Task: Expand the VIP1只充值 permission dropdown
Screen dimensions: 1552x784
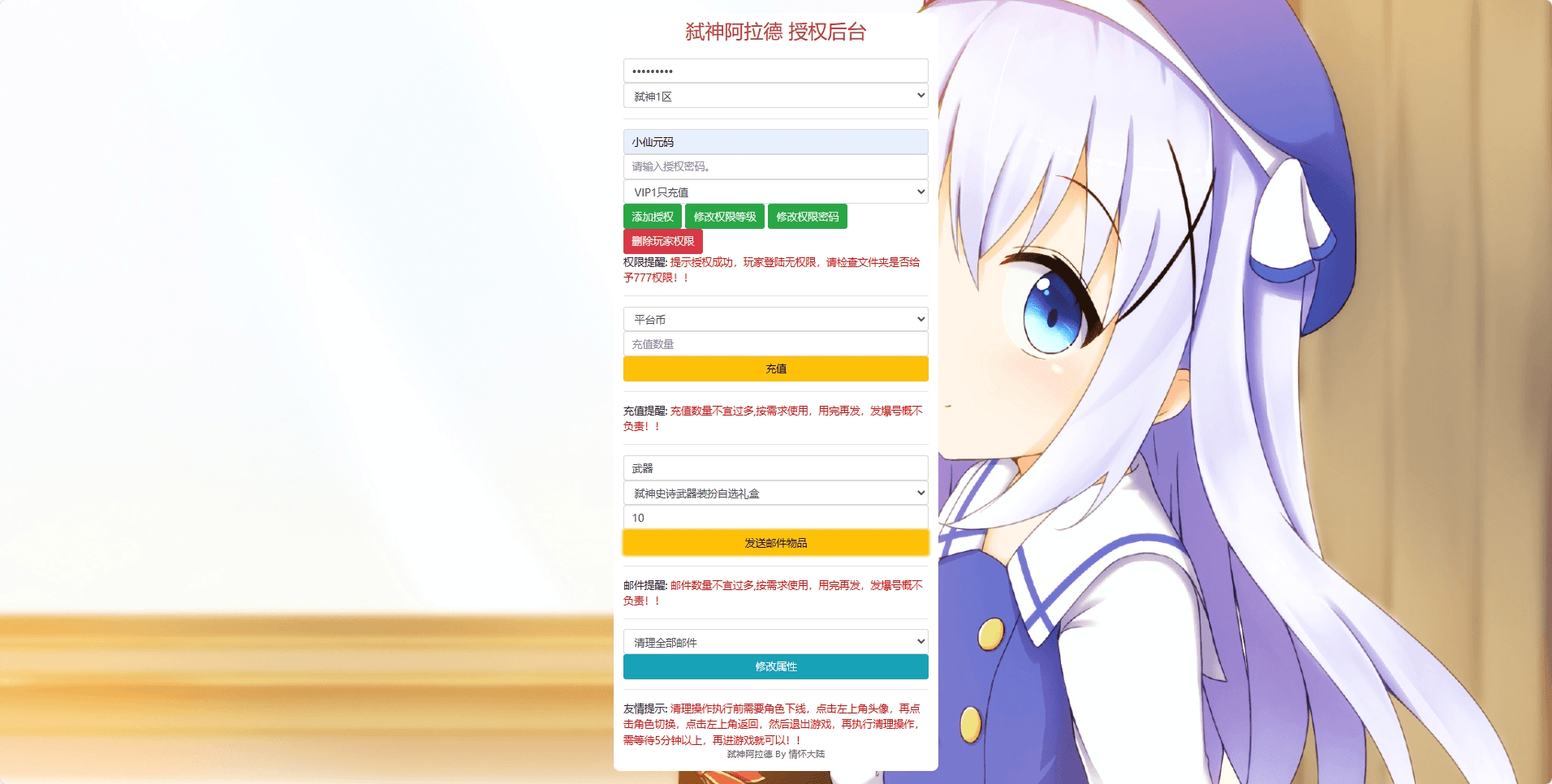Action: 775,192
